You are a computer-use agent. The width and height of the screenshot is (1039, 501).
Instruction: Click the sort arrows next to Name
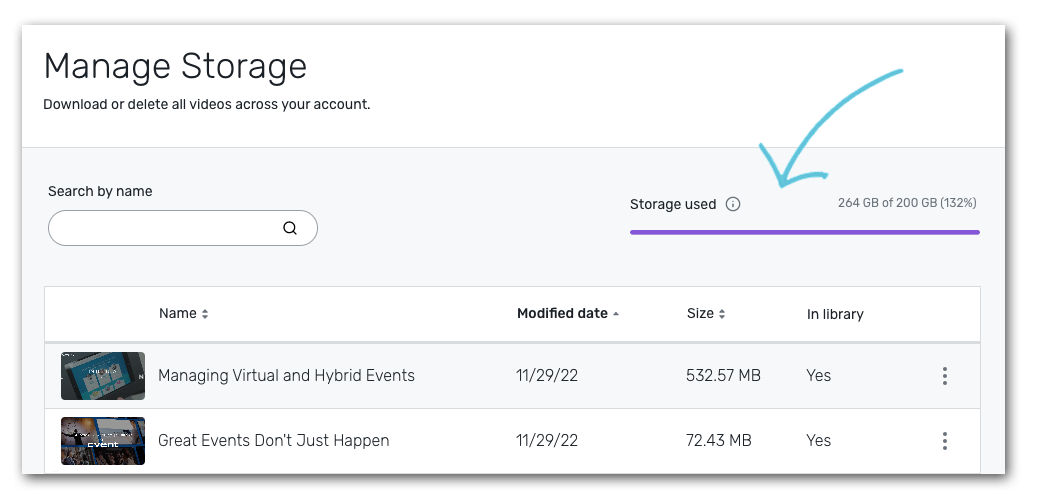205,314
